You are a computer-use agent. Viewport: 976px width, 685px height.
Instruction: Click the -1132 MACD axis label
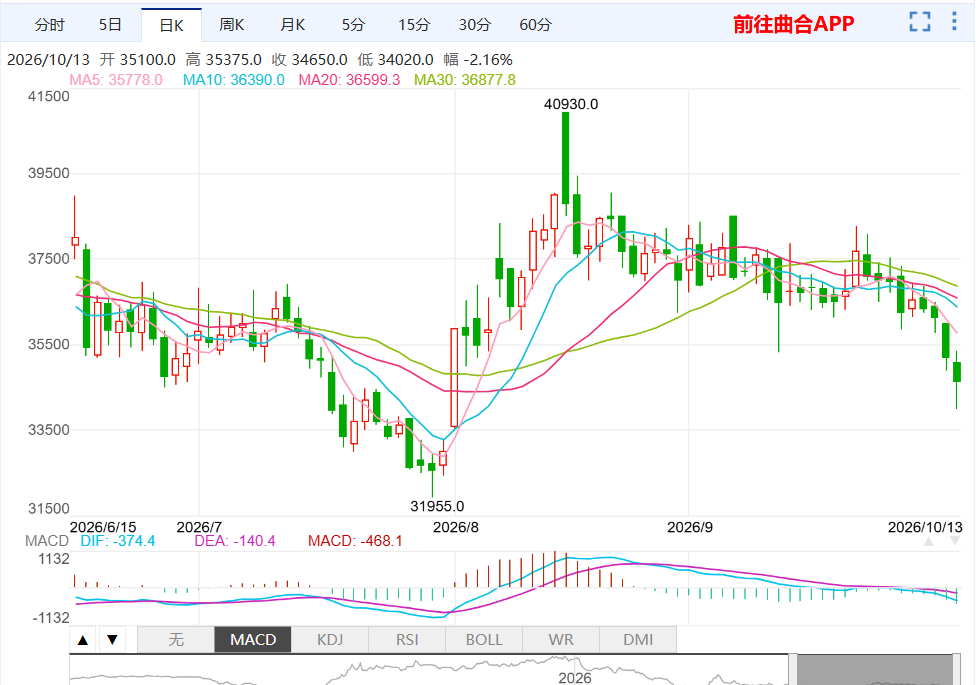51,618
